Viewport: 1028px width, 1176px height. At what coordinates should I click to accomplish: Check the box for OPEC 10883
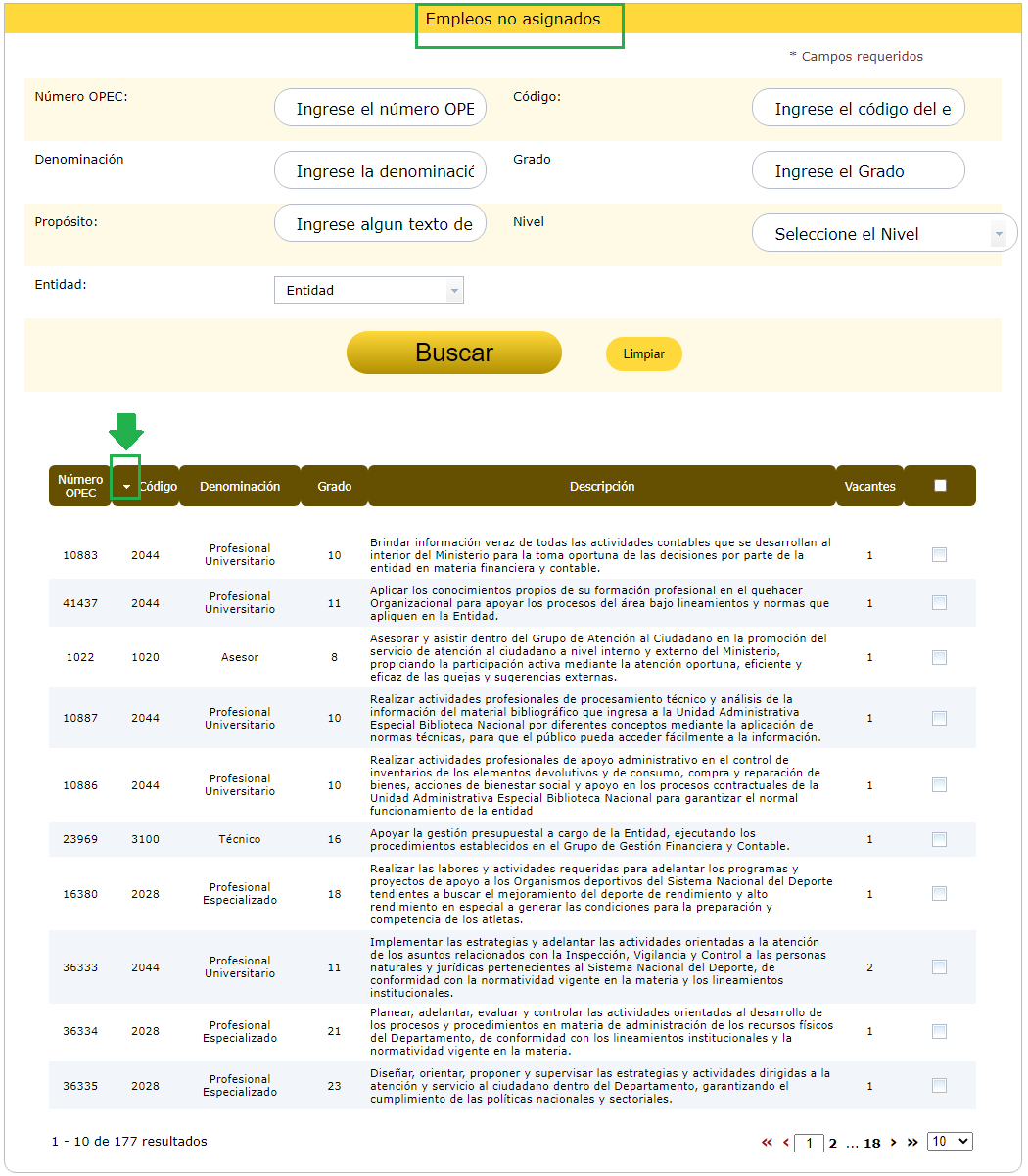pyautogui.click(x=939, y=555)
